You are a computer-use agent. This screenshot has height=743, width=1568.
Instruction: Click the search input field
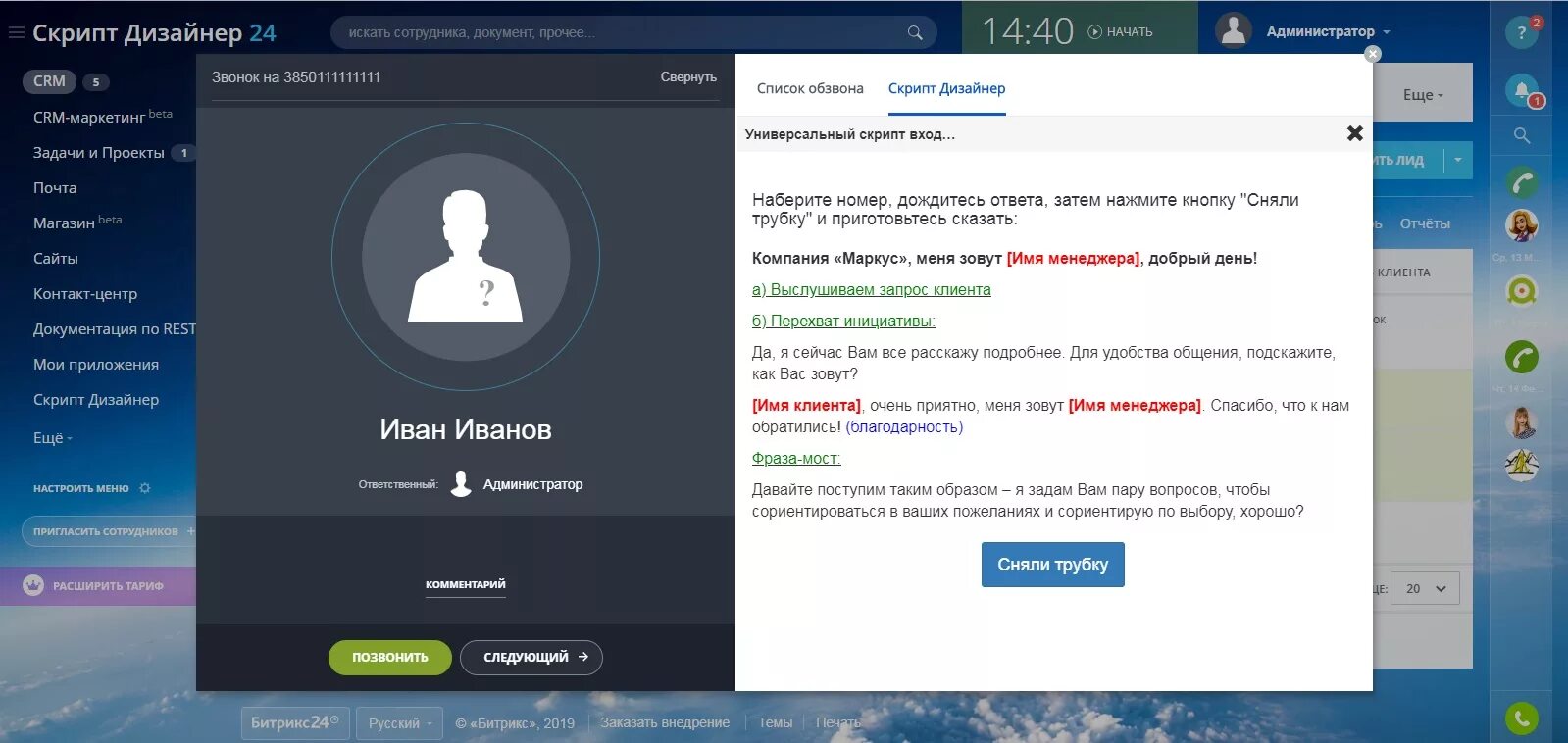633,32
